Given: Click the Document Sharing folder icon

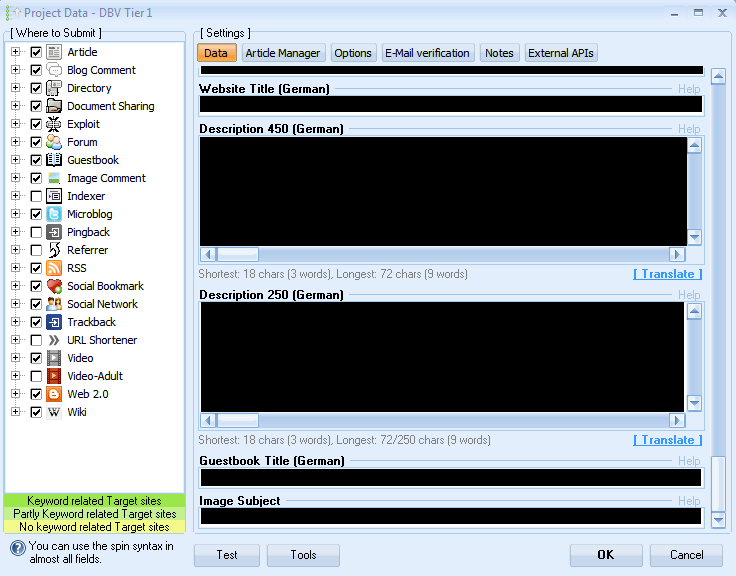Looking at the screenshot, I should (54, 106).
